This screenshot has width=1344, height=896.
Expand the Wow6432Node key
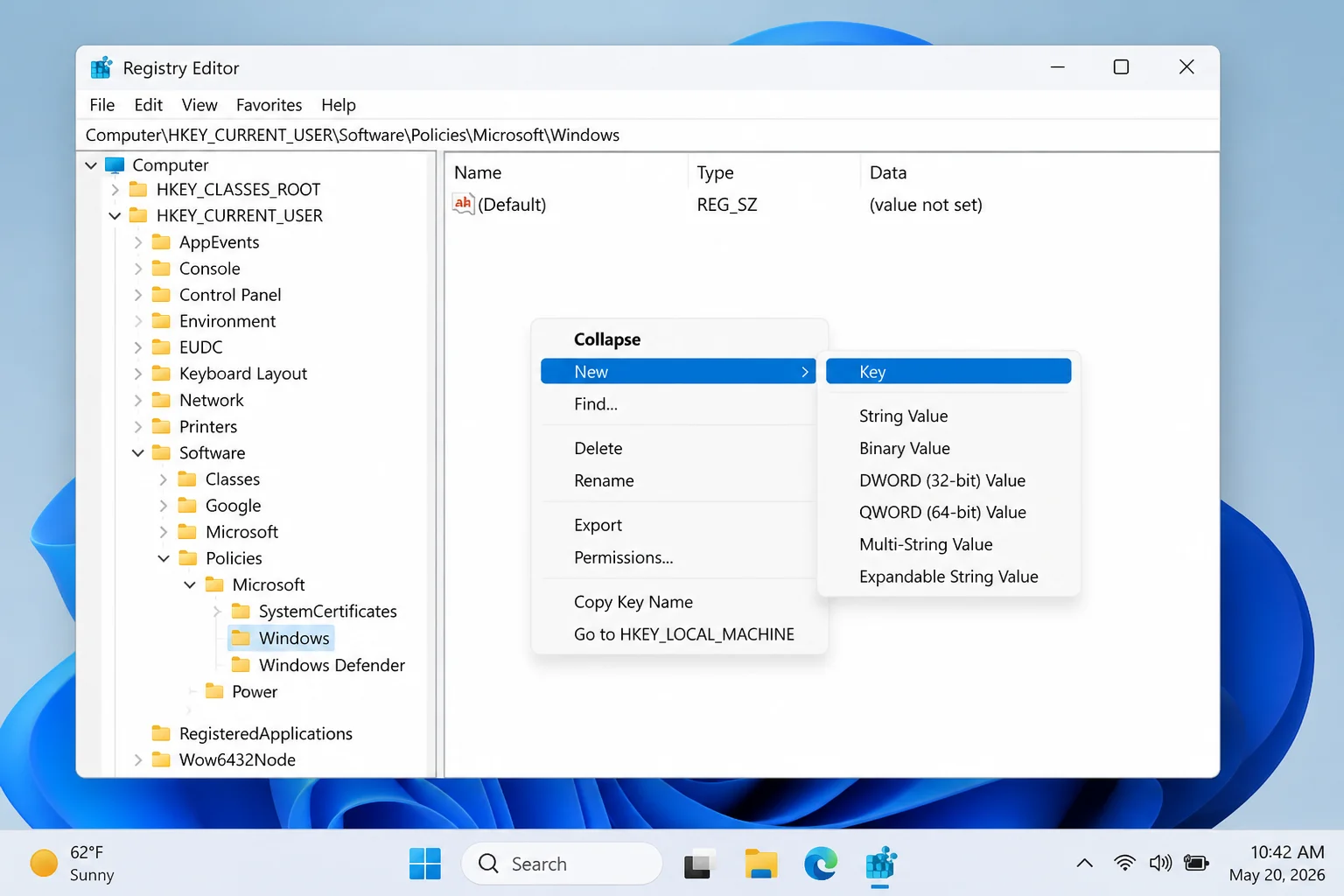coord(137,759)
